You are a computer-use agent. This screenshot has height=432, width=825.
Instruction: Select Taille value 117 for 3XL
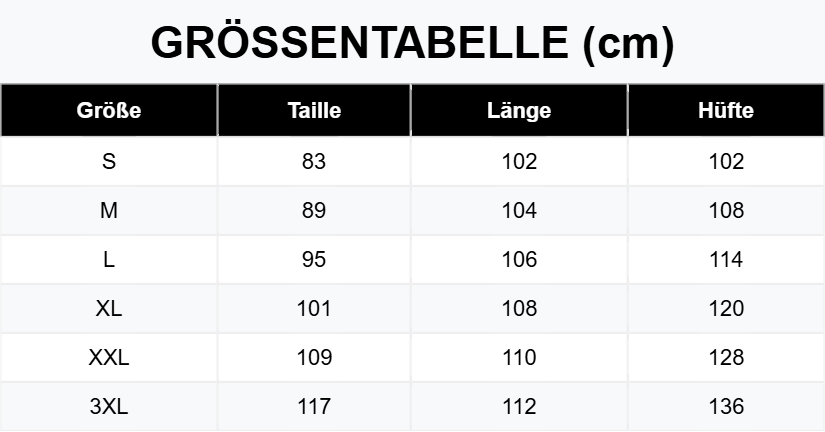point(314,406)
